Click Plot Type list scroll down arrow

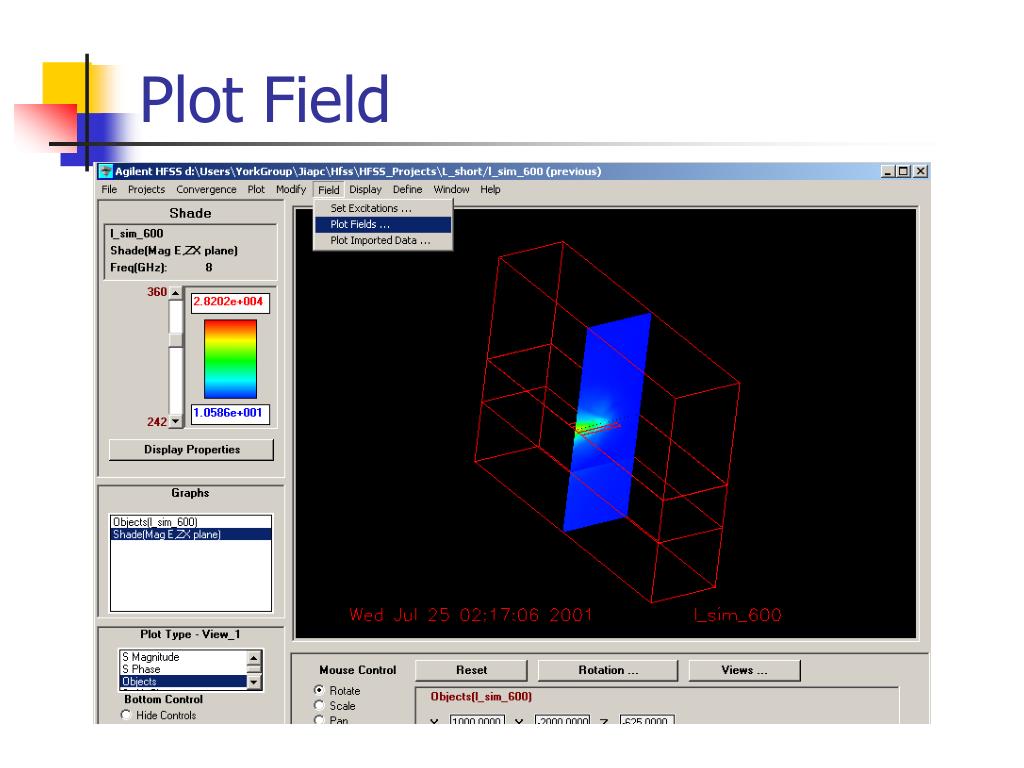click(255, 682)
